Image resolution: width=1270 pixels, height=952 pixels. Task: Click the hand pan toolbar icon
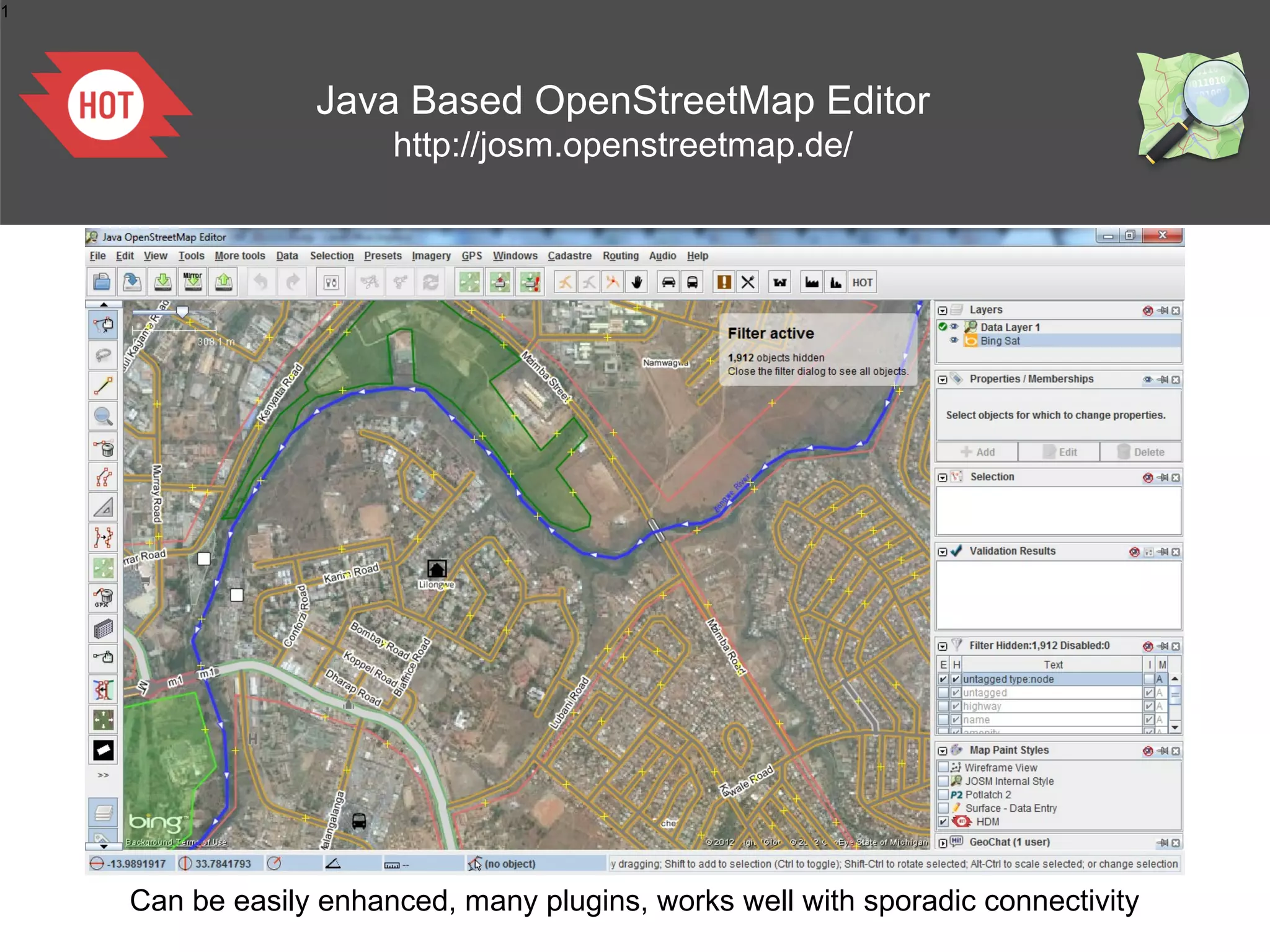point(637,283)
